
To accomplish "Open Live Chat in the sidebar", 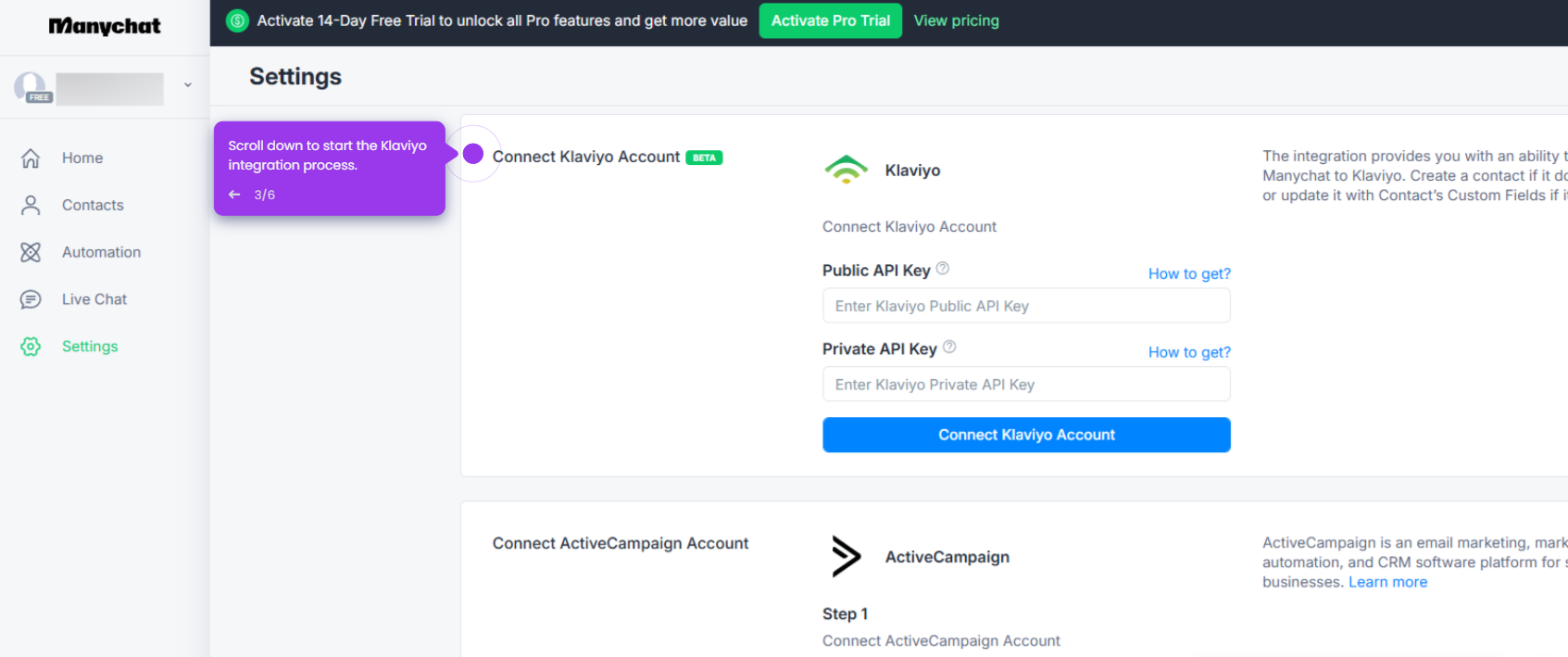I will pyautogui.click(x=94, y=299).
